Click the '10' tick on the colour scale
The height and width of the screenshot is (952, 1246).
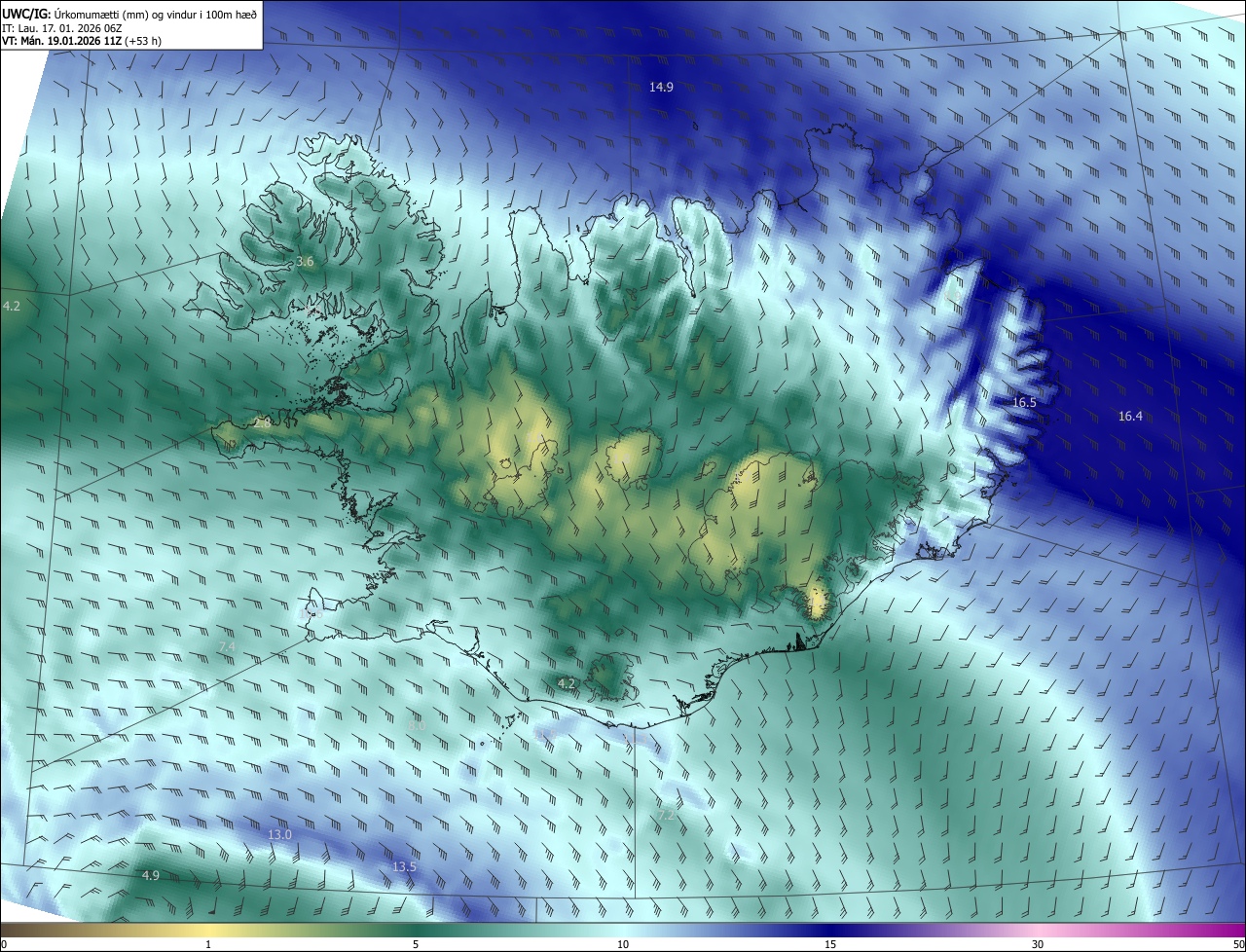pos(623,944)
